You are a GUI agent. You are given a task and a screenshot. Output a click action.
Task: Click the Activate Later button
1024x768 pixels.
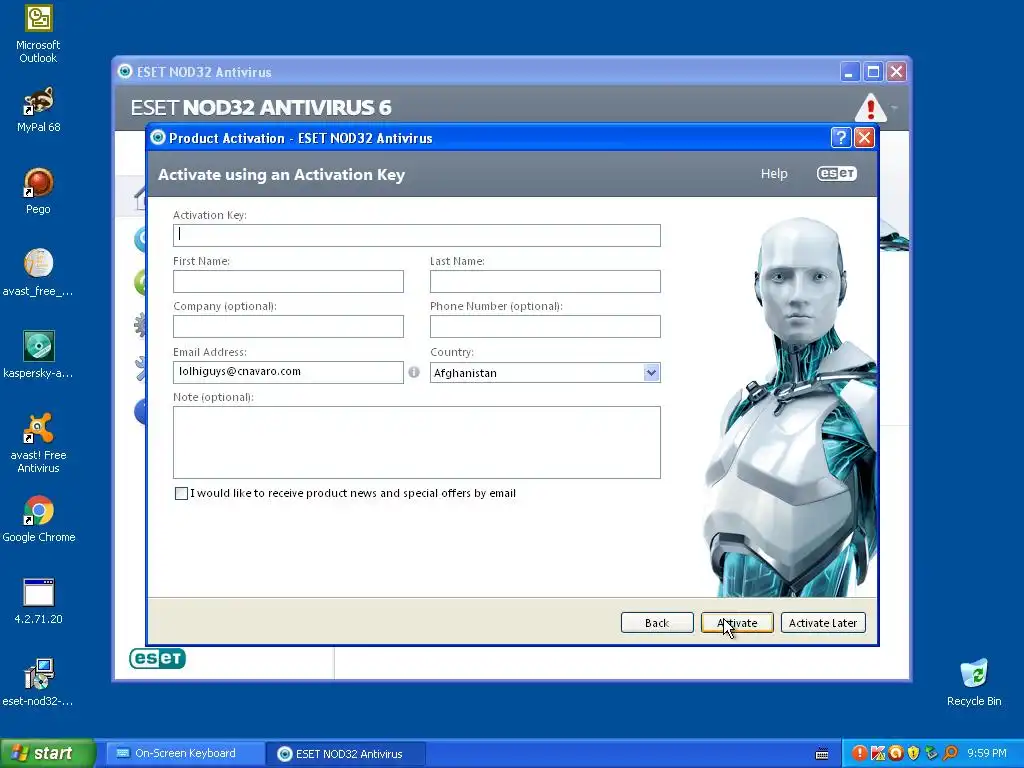click(x=823, y=623)
